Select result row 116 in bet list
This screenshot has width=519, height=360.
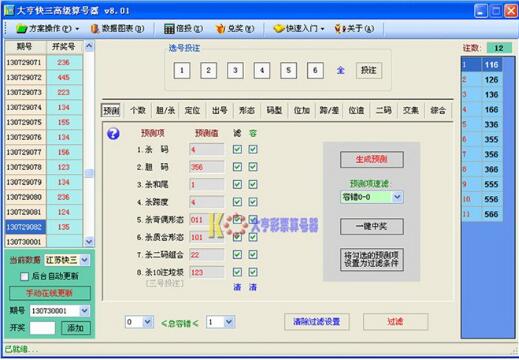point(482,65)
